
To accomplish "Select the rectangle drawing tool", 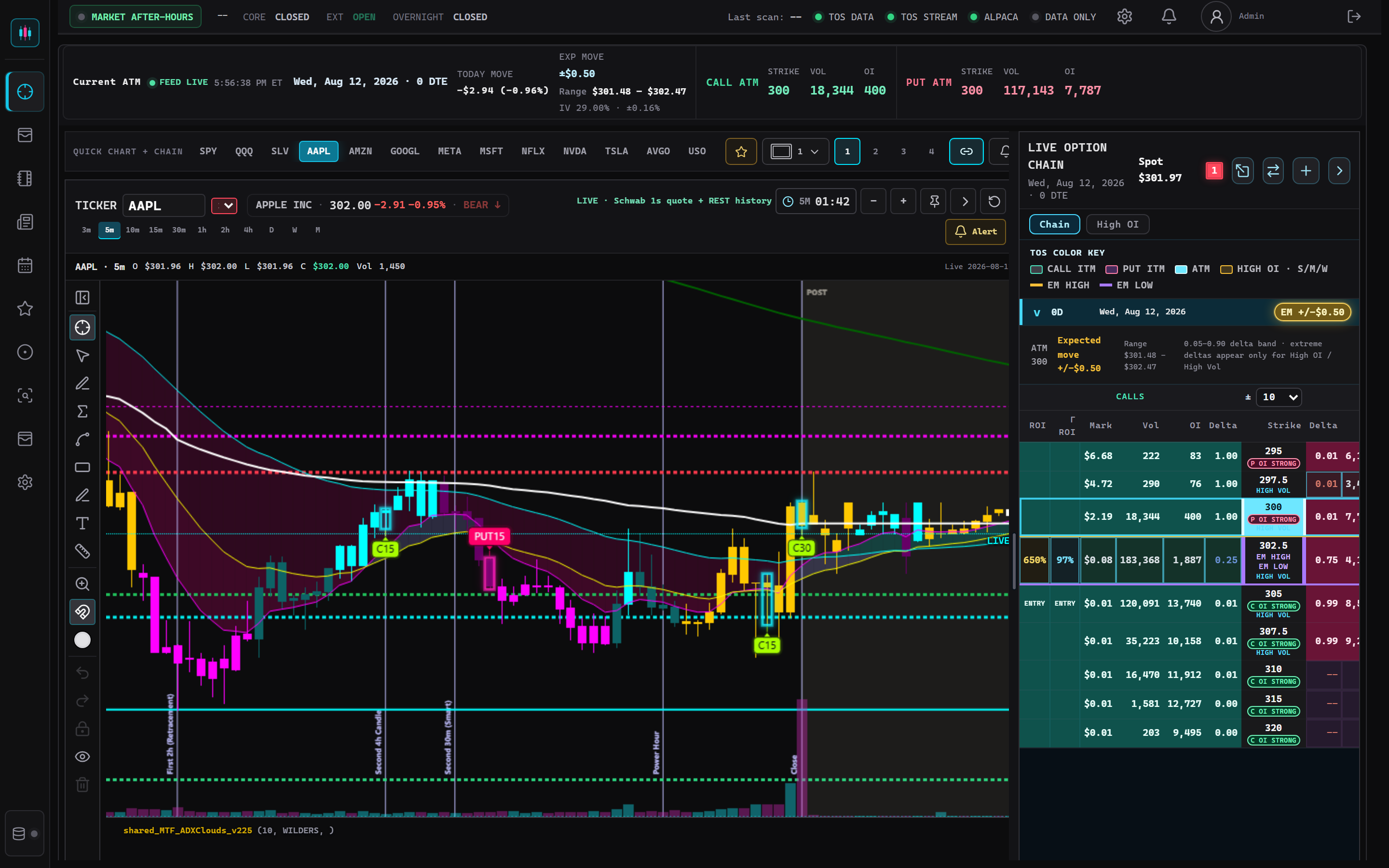I will click(82, 467).
